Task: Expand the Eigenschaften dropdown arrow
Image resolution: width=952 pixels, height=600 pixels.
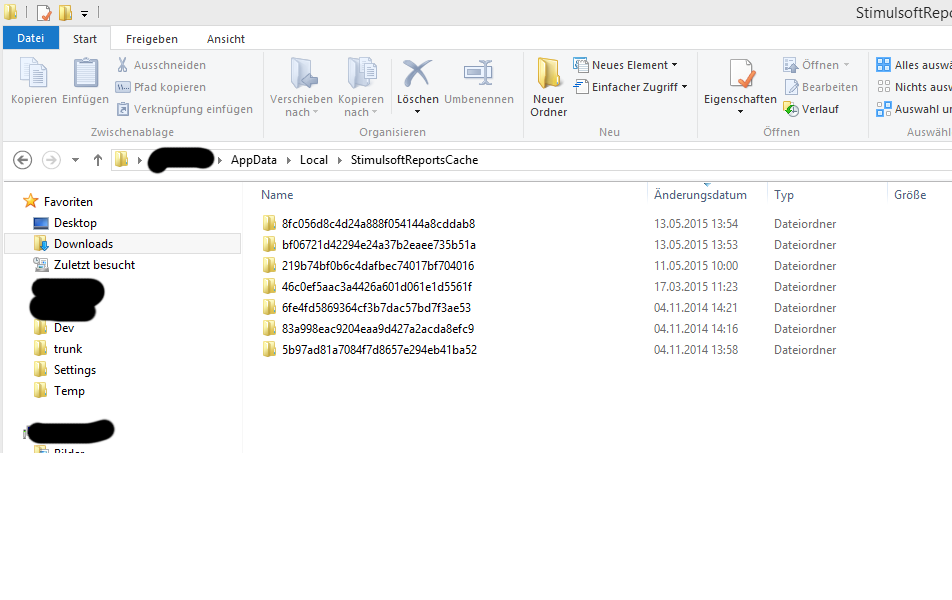Action: click(x=740, y=112)
